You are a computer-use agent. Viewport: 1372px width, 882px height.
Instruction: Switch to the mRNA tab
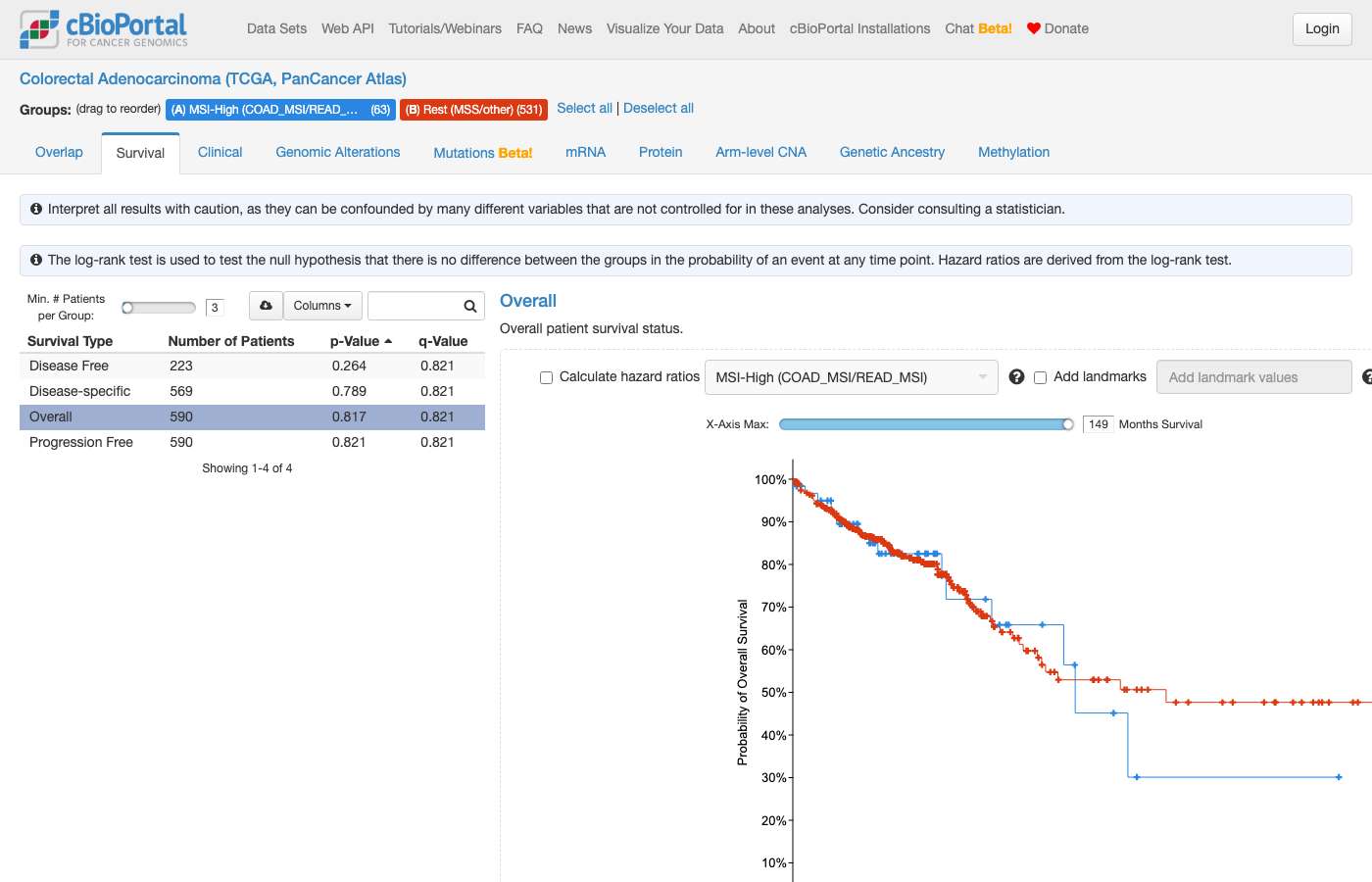(x=585, y=152)
